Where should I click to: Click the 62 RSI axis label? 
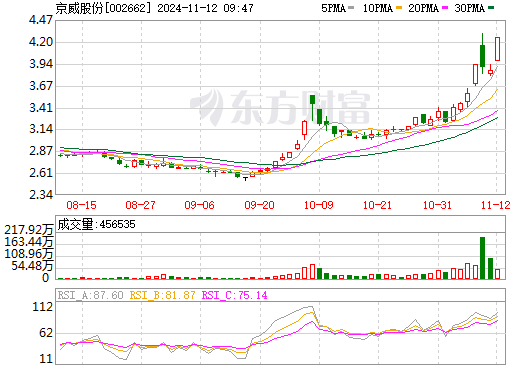point(46,333)
